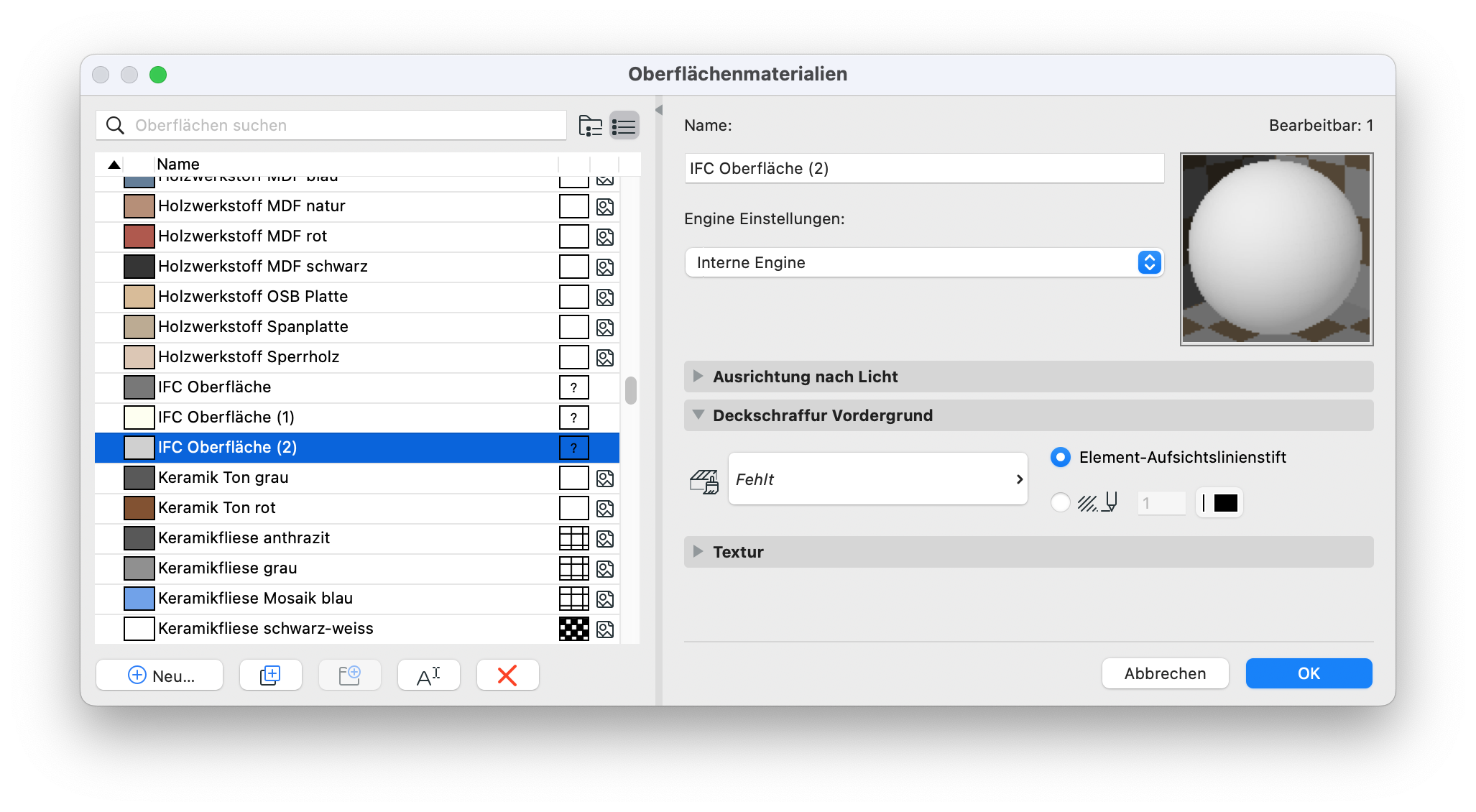Collapse the left list panel arrow
The width and height of the screenshot is (1476, 812).
coord(658,110)
